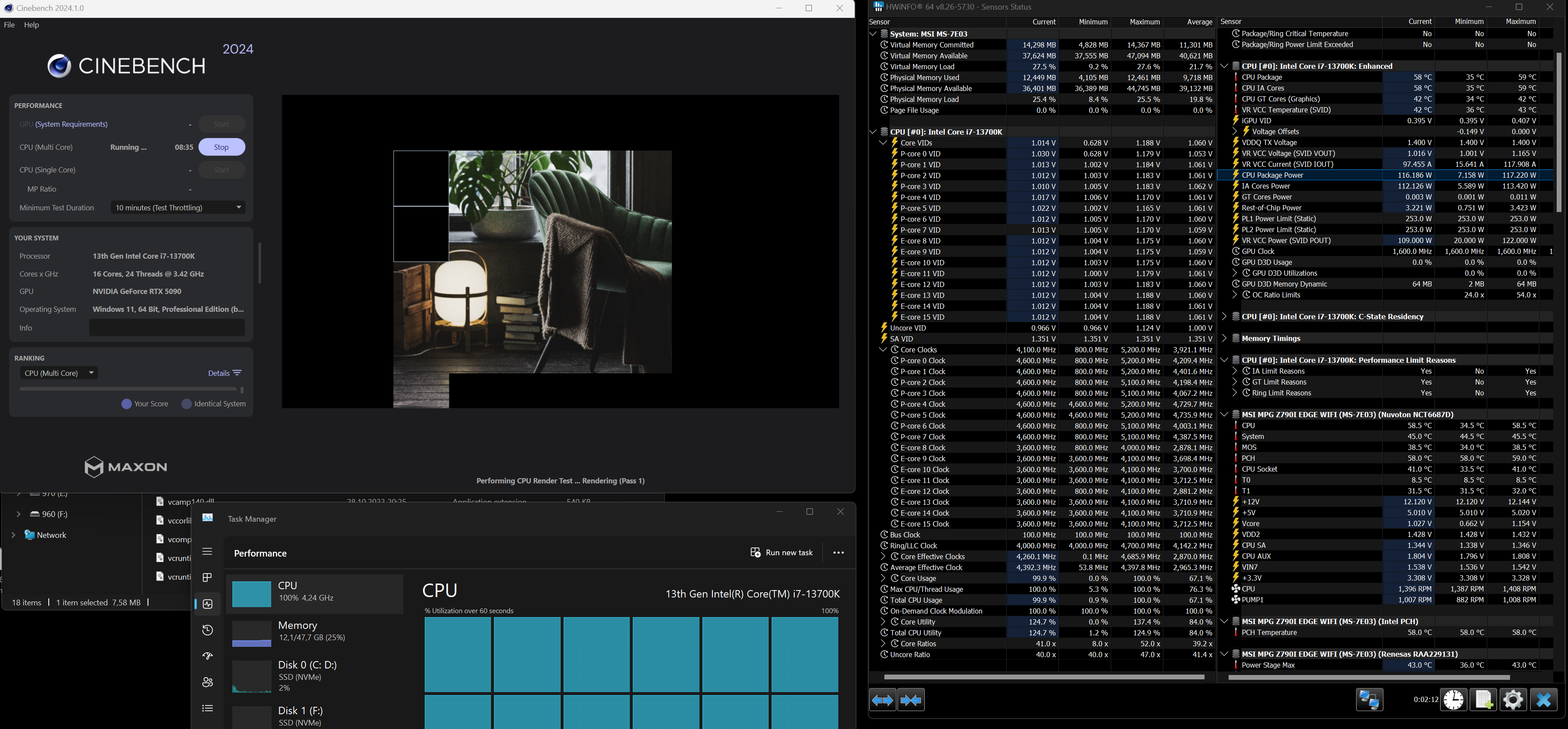Open Task Manager Users page icon
Viewport: 1568px width, 729px height.
[x=208, y=682]
